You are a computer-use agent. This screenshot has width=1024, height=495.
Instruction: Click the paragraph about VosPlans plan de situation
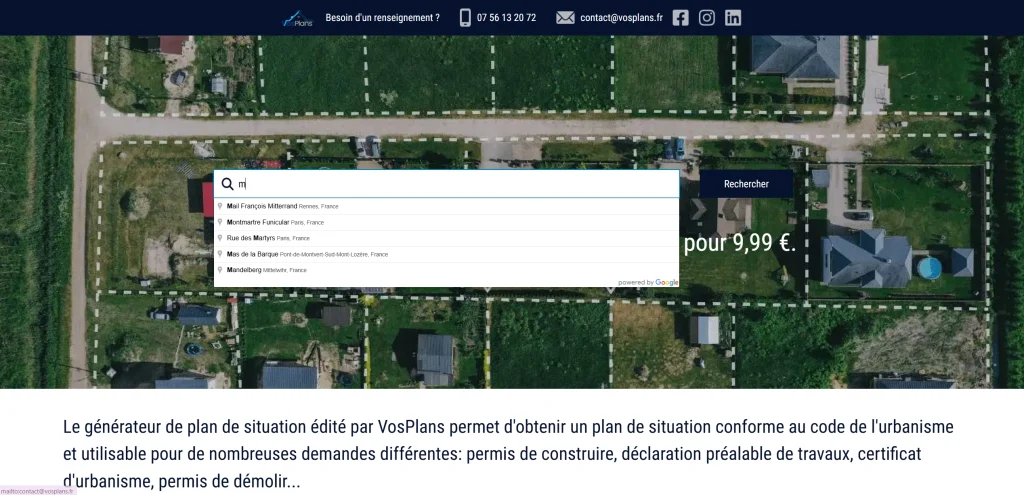tap(508, 455)
